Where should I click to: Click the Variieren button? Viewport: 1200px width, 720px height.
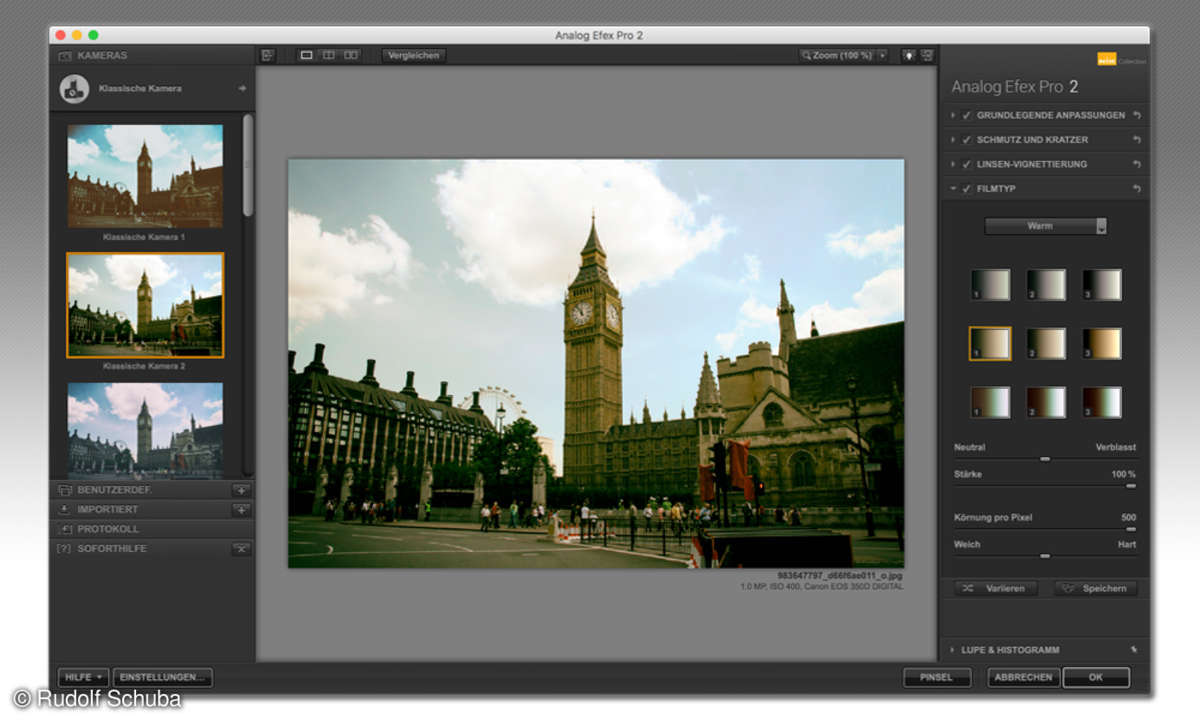[x=996, y=588]
